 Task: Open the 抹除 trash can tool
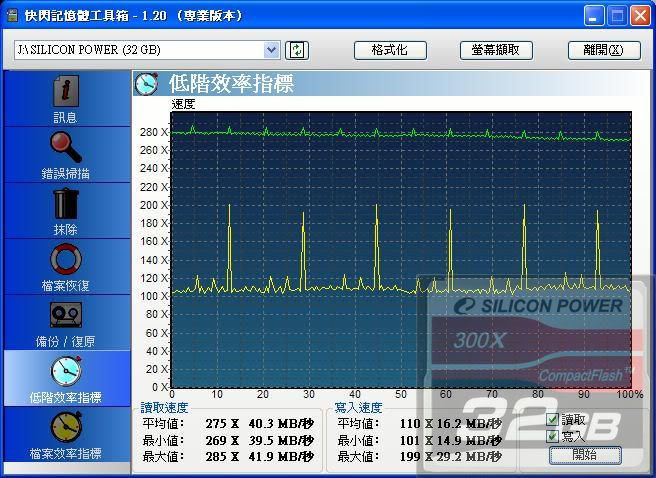tap(66, 203)
